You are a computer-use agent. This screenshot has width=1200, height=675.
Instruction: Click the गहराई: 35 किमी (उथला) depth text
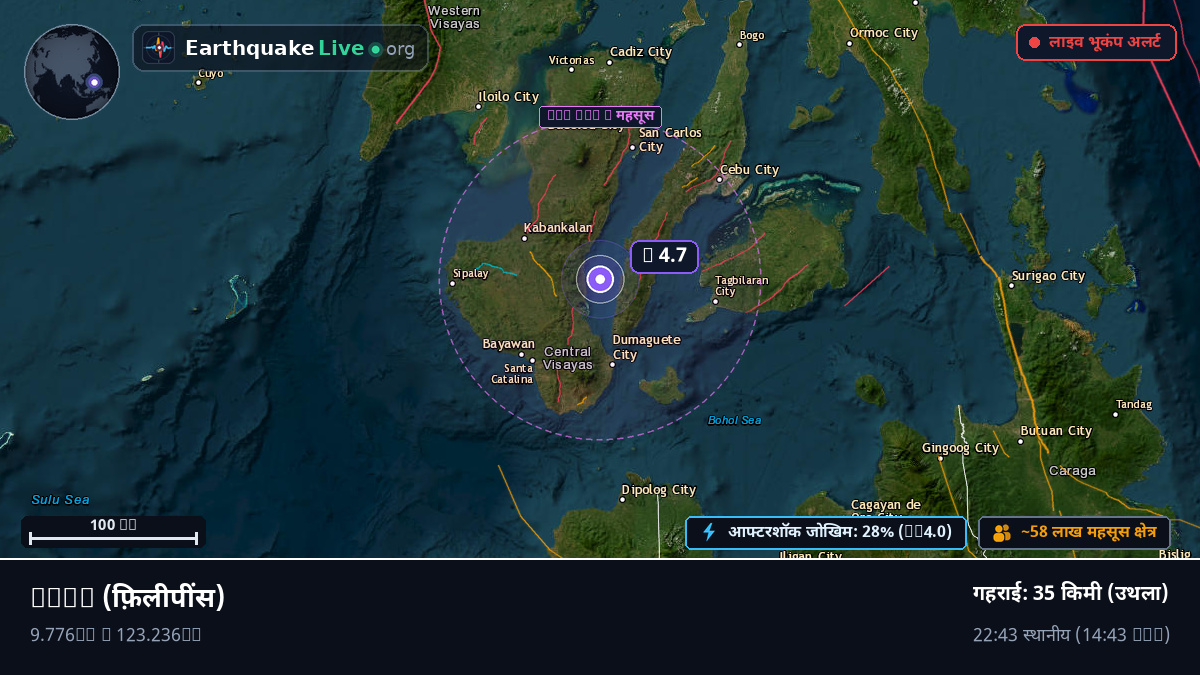(1071, 593)
